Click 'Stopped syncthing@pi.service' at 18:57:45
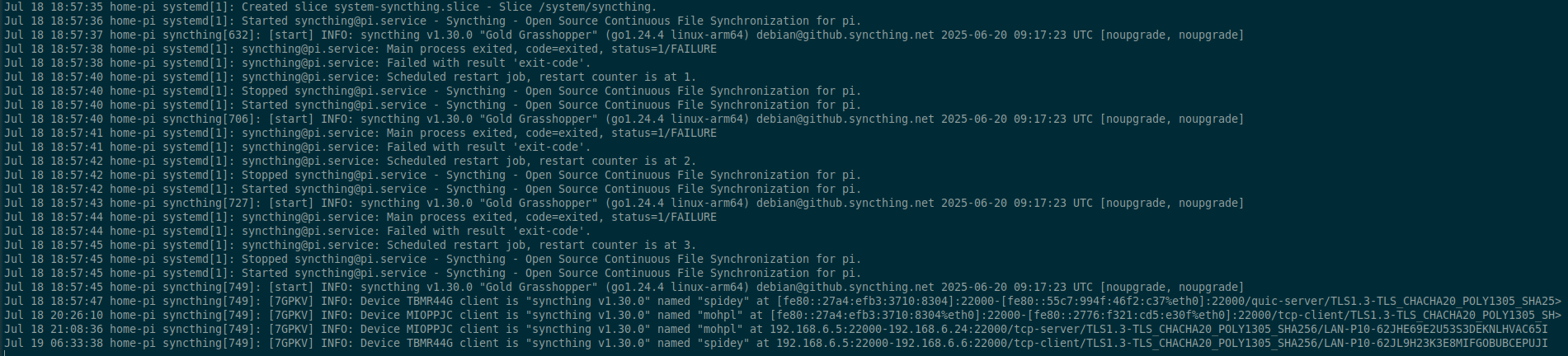 tap(334, 259)
